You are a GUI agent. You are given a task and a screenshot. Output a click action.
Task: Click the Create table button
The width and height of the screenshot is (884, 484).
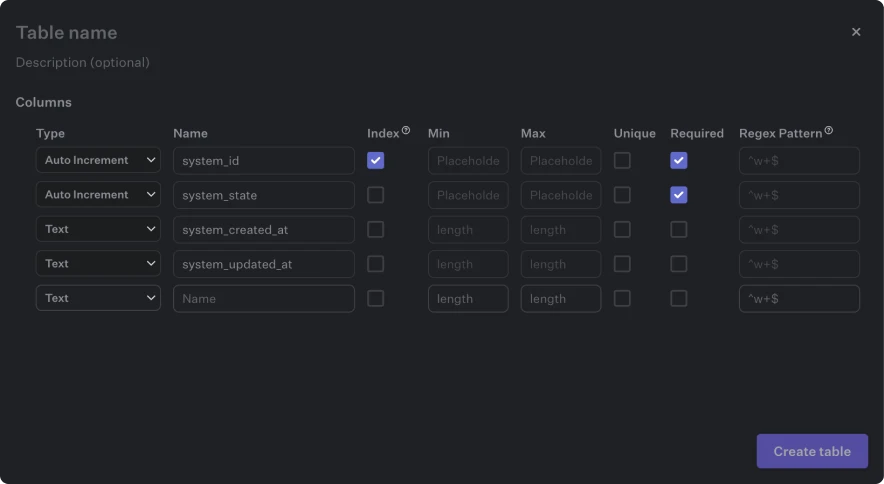pyautogui.click(x=812, y=451)
